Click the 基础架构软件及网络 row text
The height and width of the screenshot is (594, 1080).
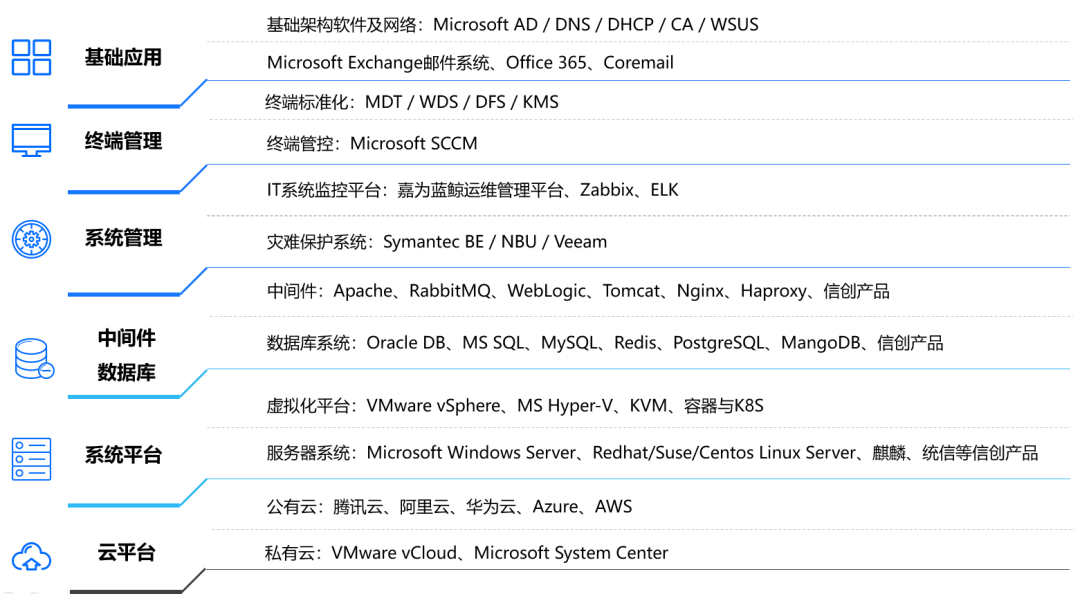click(x=512, y=25)
